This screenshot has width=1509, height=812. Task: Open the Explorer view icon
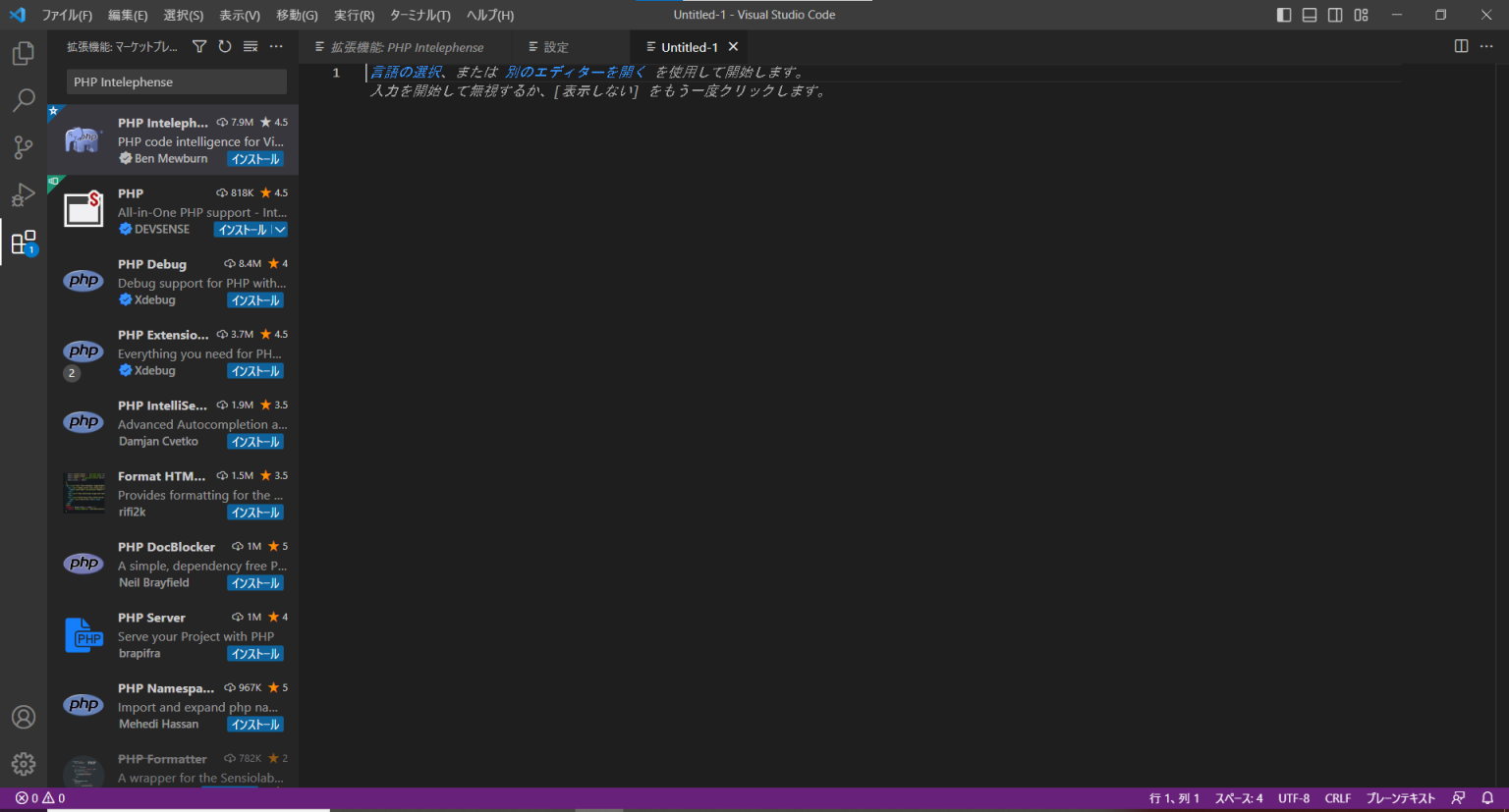(24, 53)
